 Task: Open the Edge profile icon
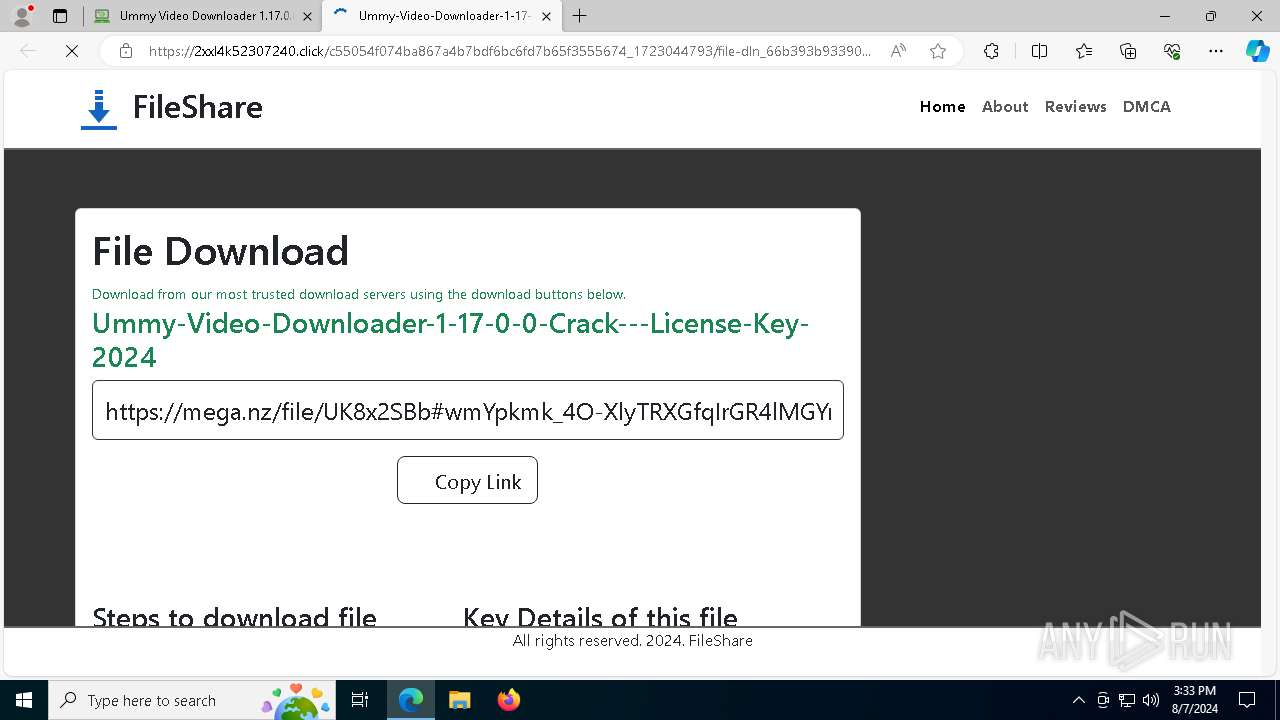click(22, 16)
